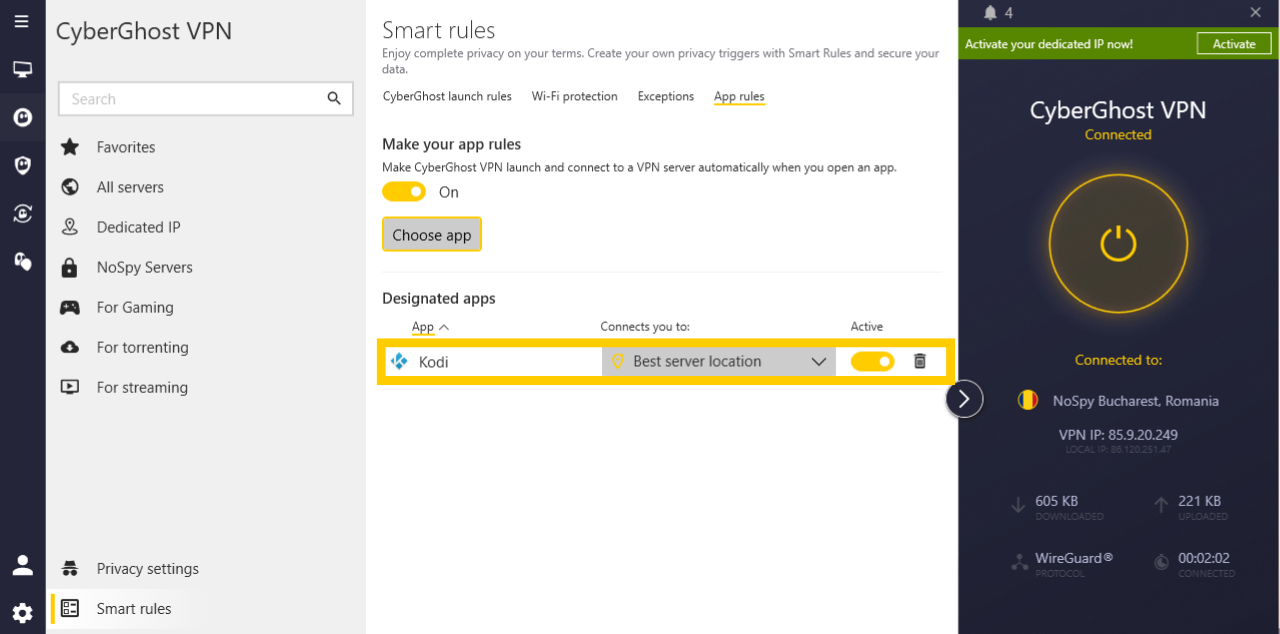
Task: Select the App rules tab
Action: point(739,96)
